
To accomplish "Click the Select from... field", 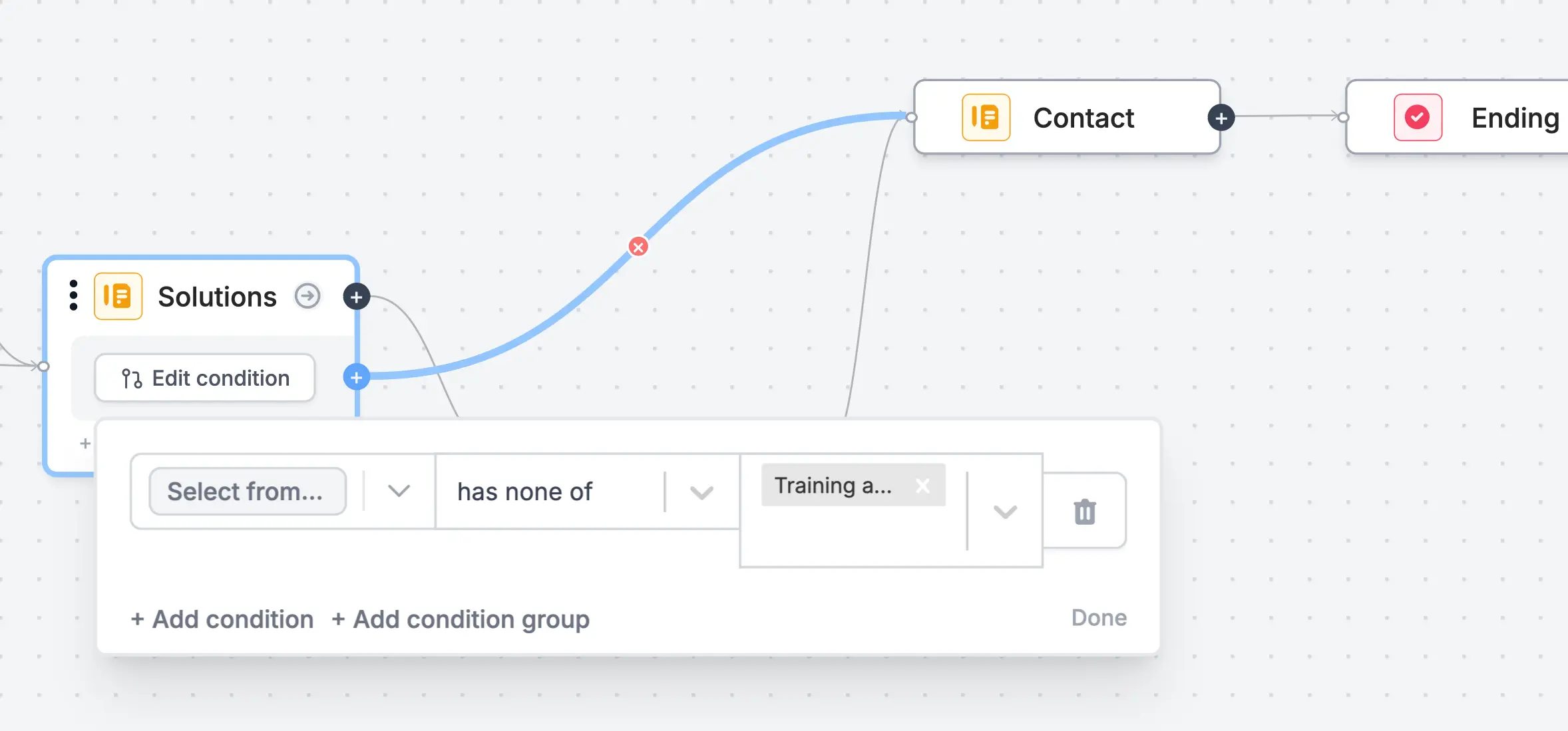I will click(x=248, y=492).
